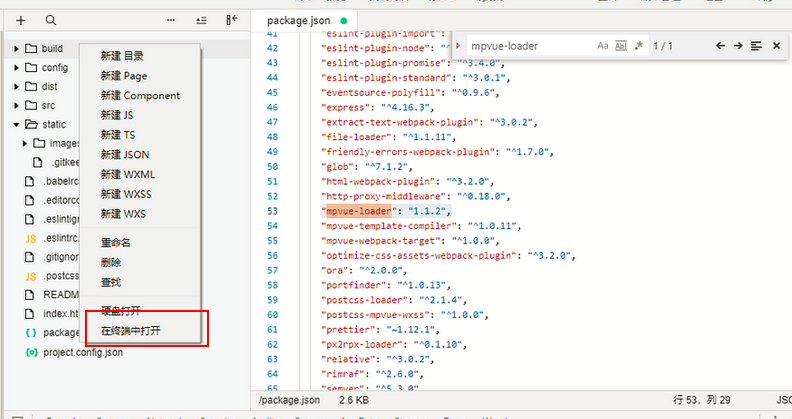This screenshot has width=792, height=419.
Task: Expand the dist folder arrow
Action: pos(16,87)
